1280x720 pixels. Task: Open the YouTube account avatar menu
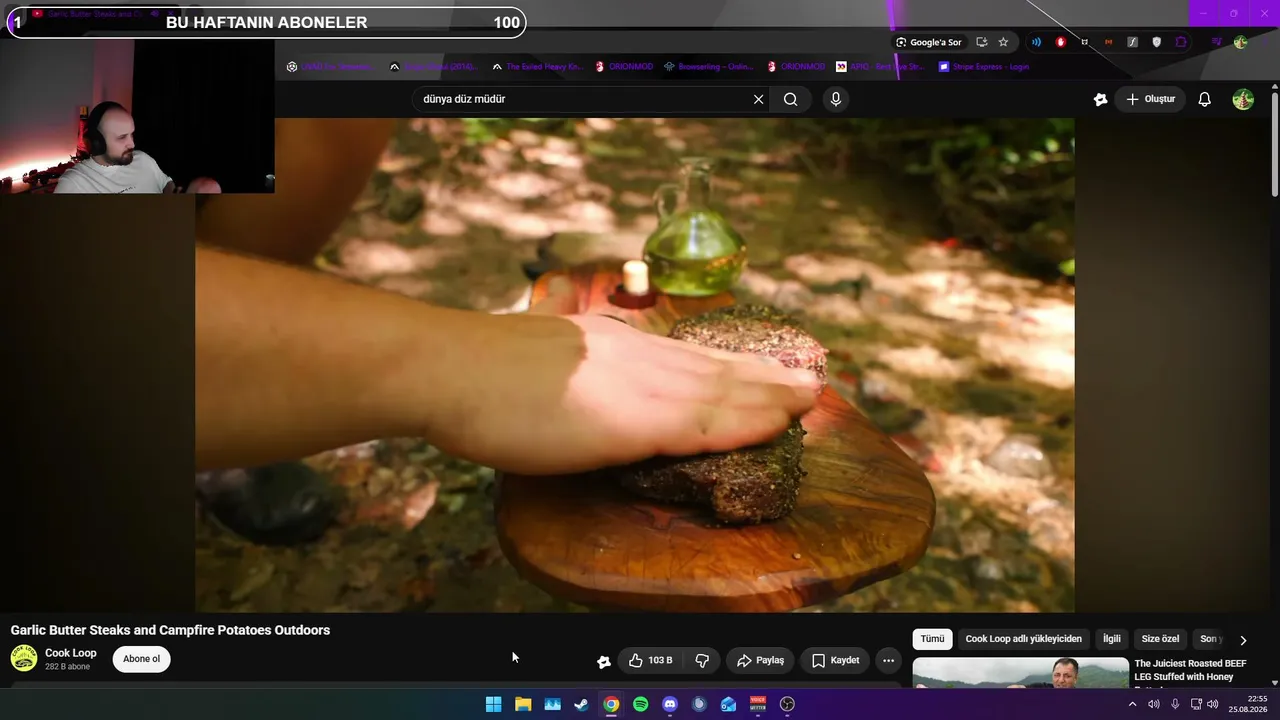click(1243, 99)
